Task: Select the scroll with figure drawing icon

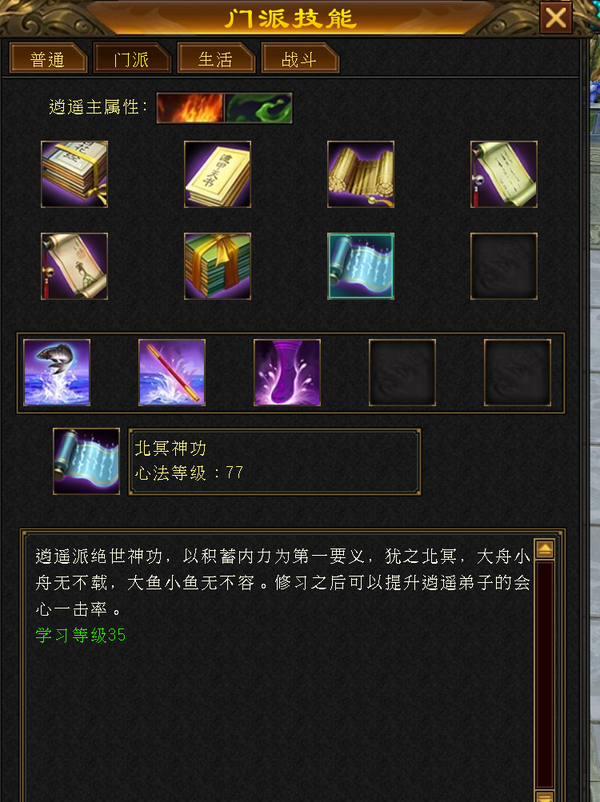Action: tap(74, 266)
